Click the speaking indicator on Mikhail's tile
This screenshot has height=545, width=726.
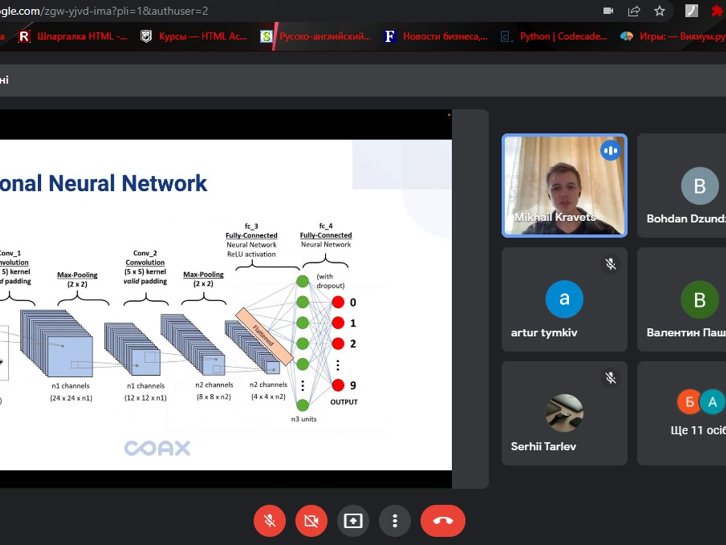pos(610,151)
